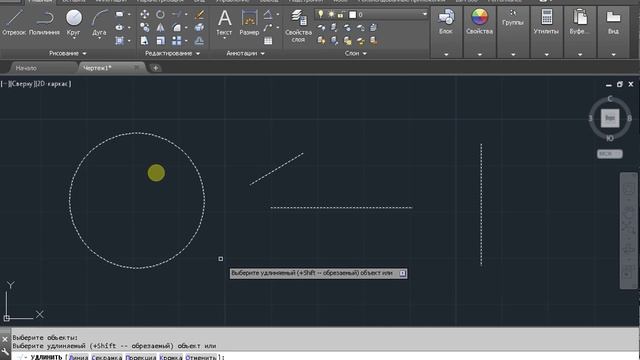The image size is (640, 360).
Task: Click the Table icon in Аннотации
Action: (x=268, y=41)
